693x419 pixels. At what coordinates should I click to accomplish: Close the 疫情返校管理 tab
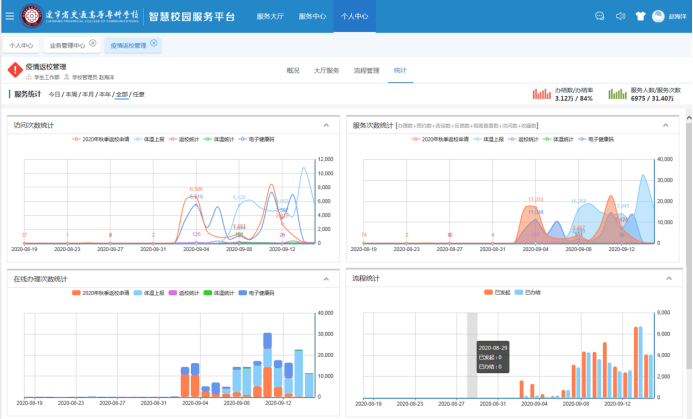coord(153,43)
